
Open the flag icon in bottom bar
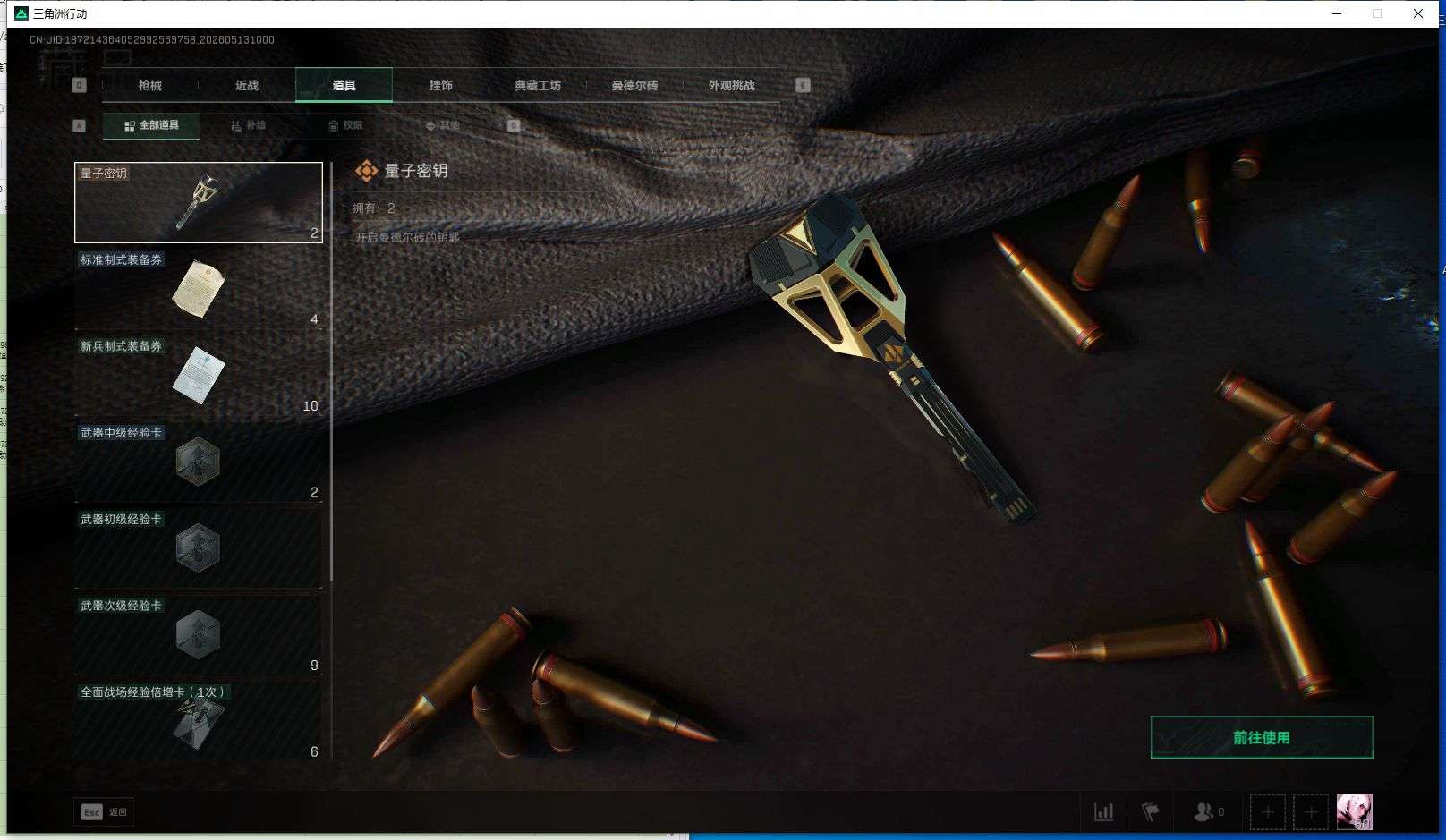1151,812
